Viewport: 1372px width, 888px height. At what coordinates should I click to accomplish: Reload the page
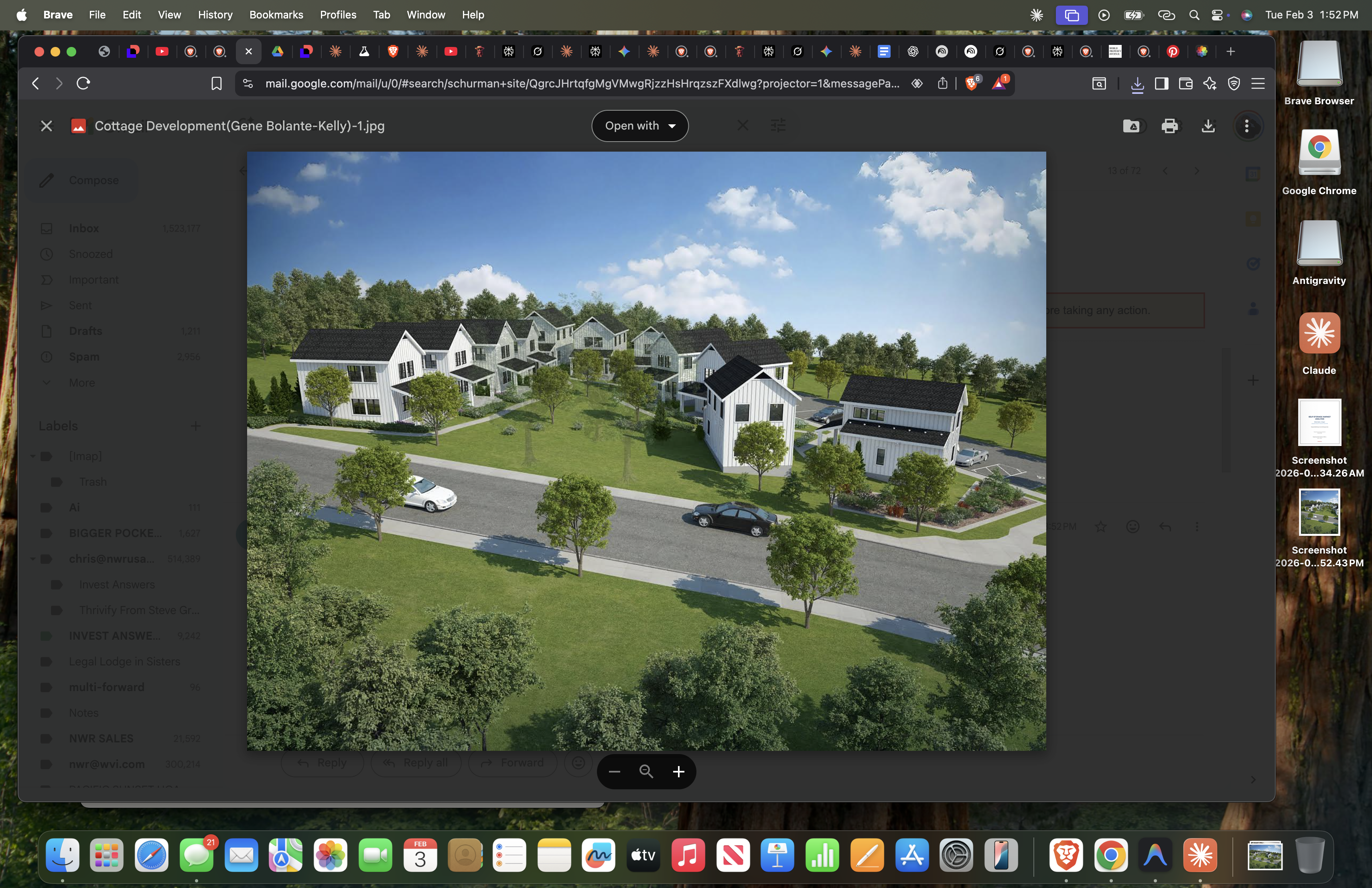[x=83, y=83]
